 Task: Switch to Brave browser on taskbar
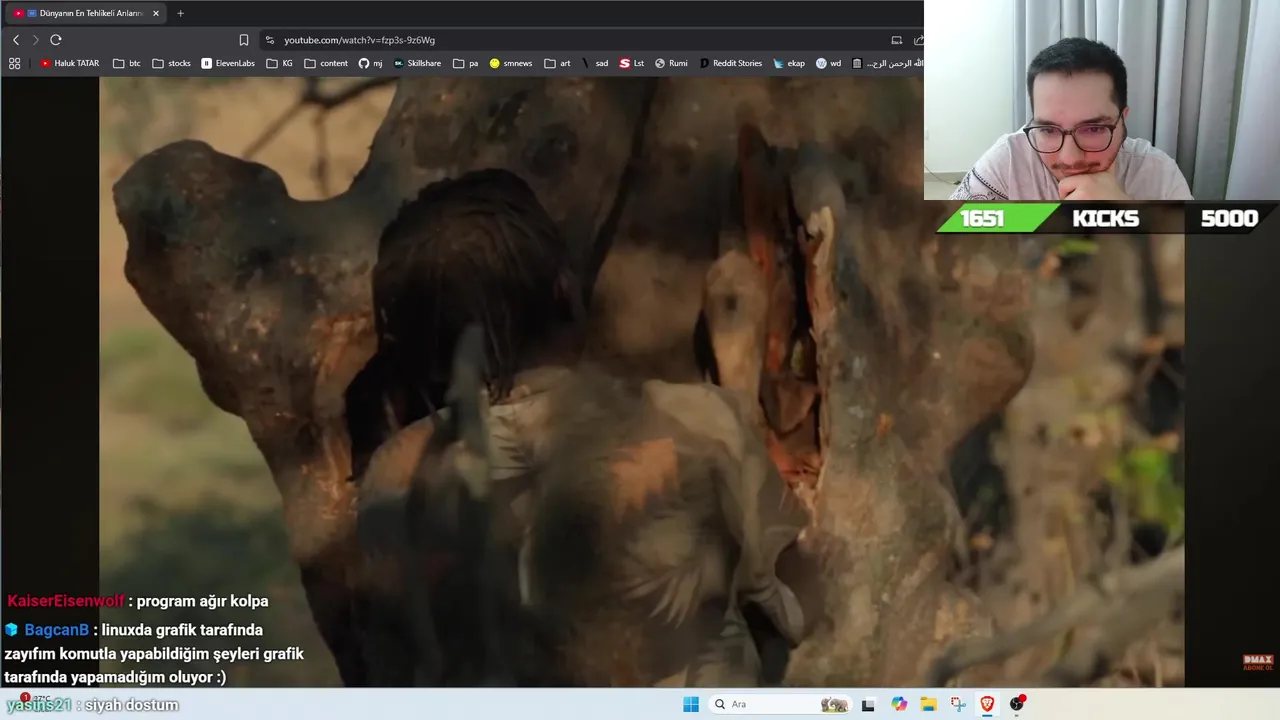(987, 704)
